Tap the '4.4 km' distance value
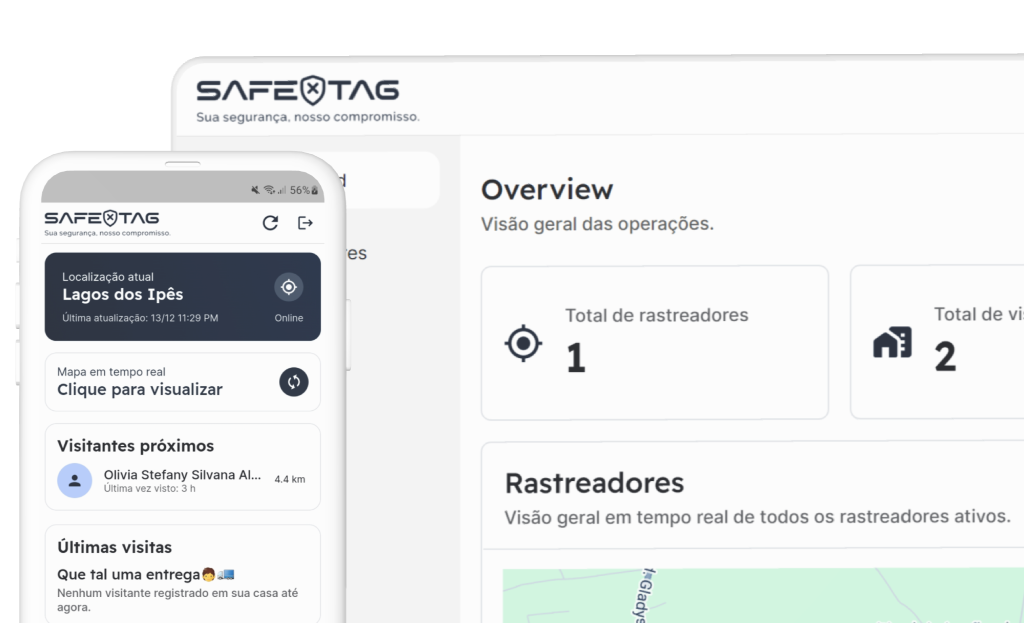This screenshot has width=1024, height=623. click(x=290, y=479)
